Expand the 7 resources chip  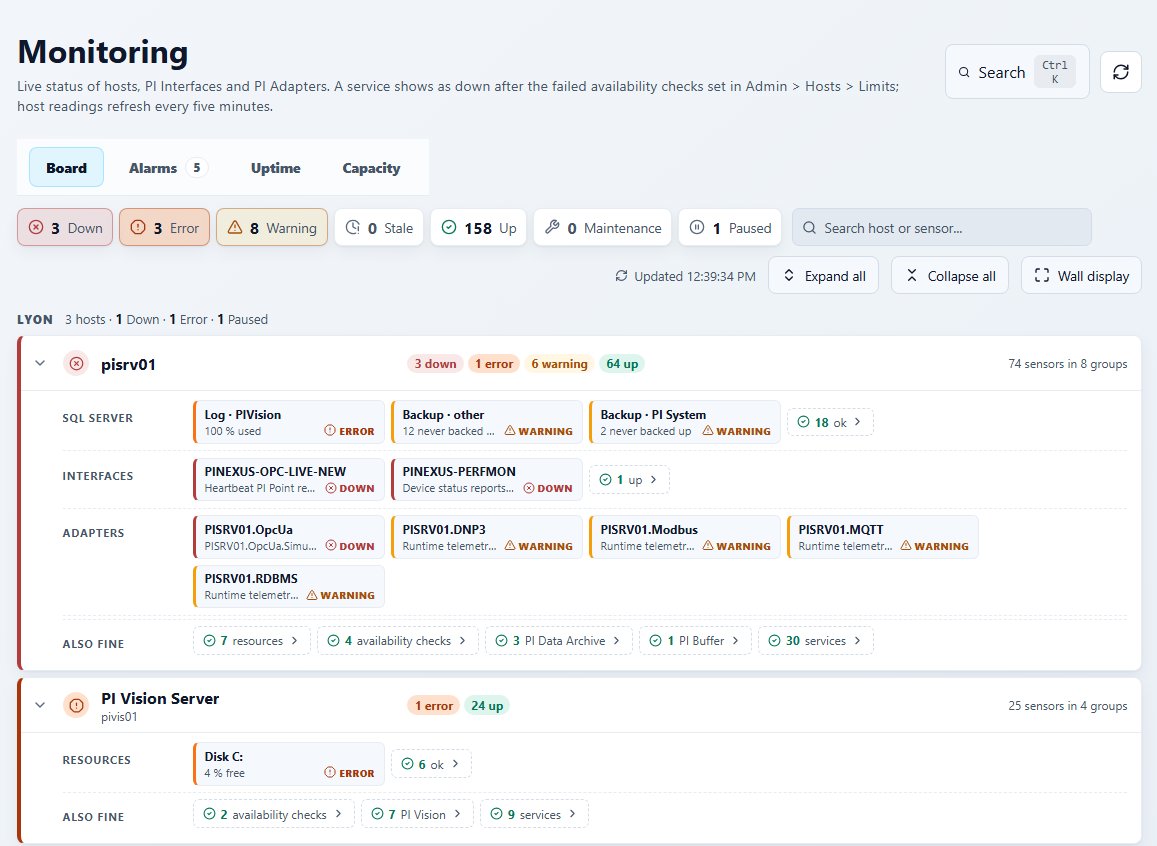251,640
